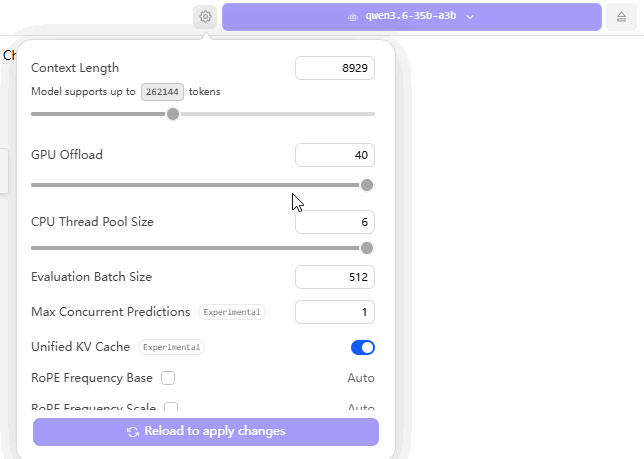The width and height of the screenshot is (644, 459).
Task: Check the RoPE Frequency Scale checkbox
Action: 171,407
